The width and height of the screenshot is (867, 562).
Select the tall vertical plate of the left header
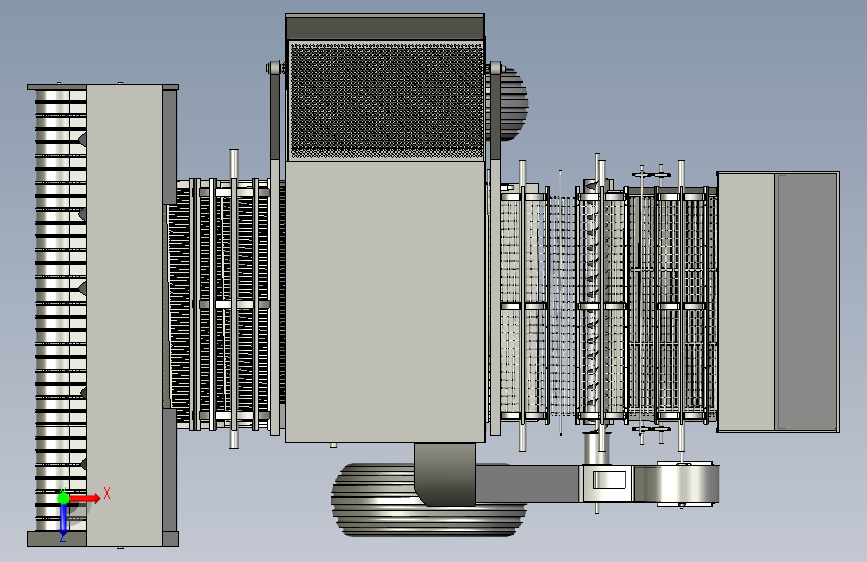click(124, 315)
